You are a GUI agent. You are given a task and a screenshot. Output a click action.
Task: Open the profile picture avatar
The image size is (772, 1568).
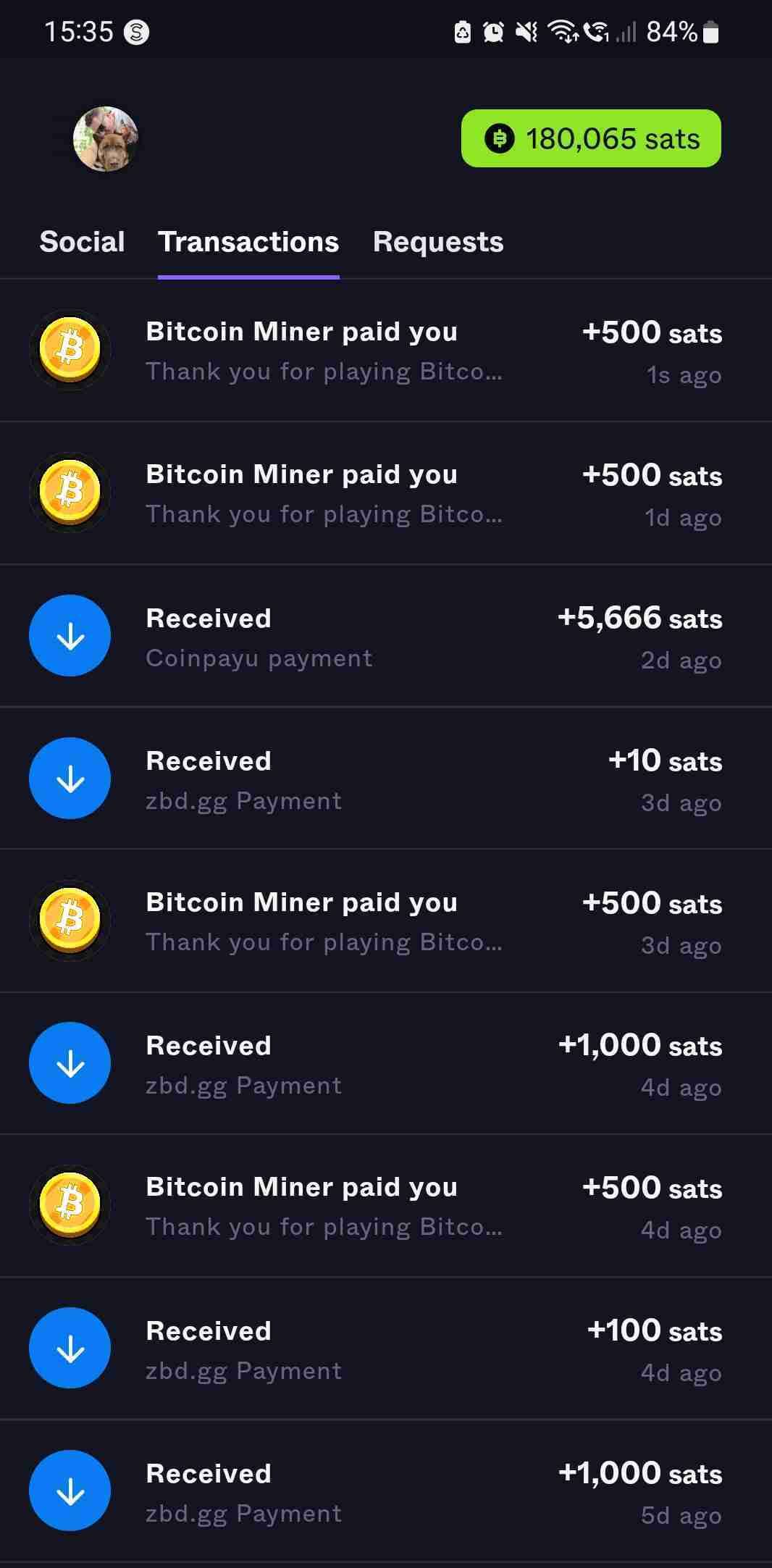(x=106, y=139)
